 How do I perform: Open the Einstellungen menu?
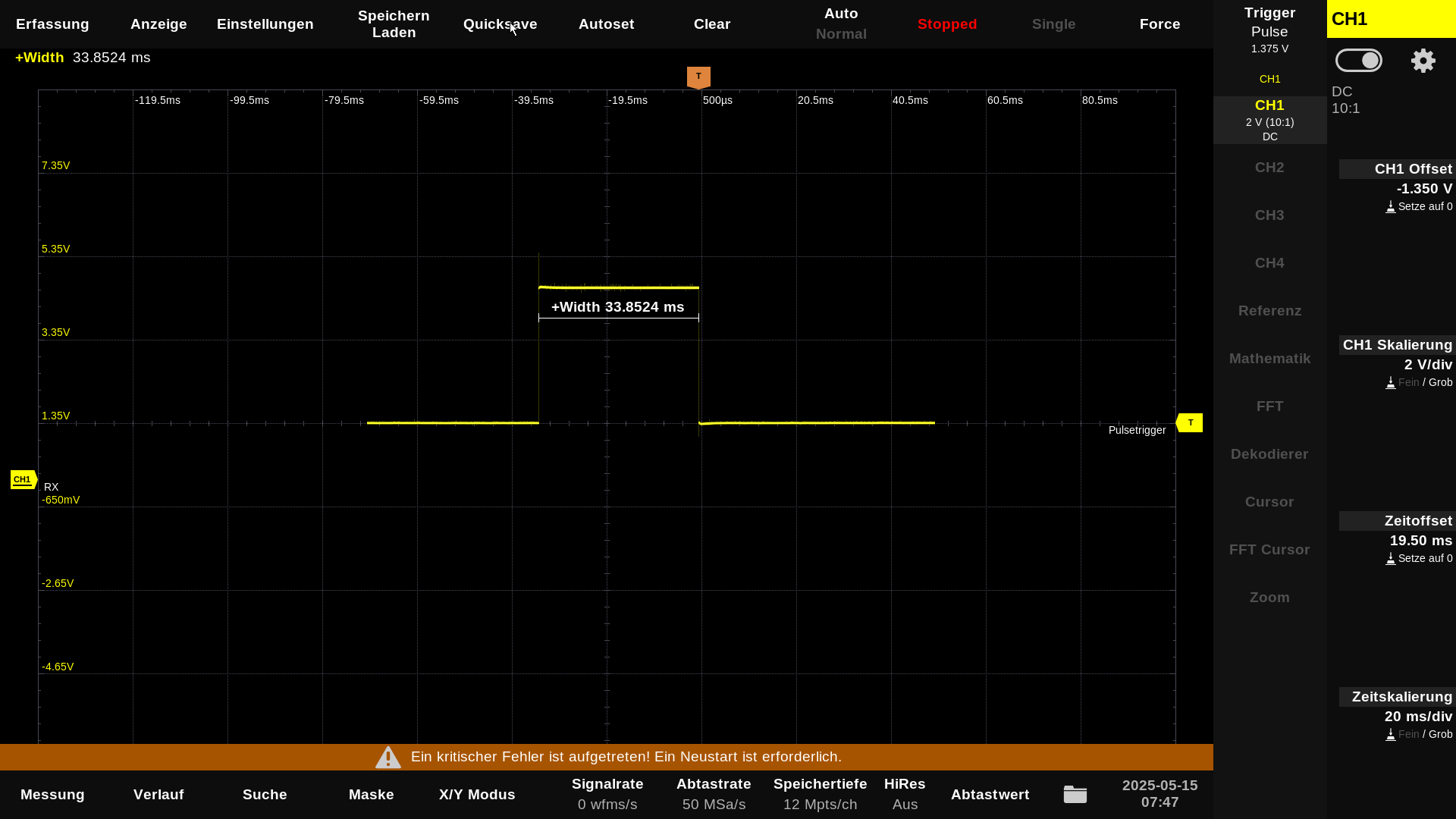(x=265, y=24)
